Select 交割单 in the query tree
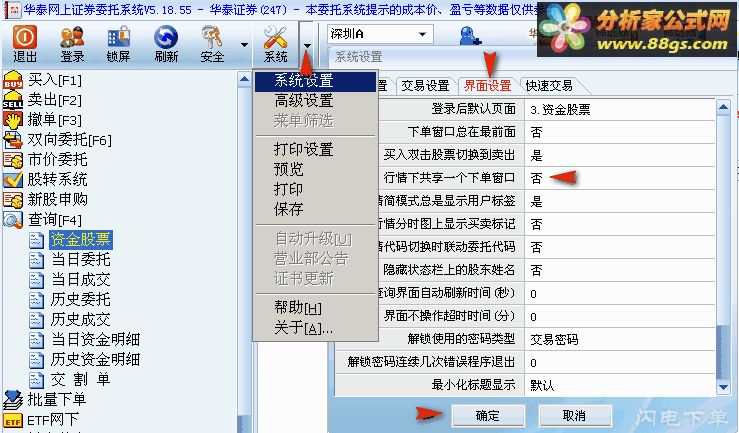This screenshot has height=433, width=739. (x=81, y=379)
